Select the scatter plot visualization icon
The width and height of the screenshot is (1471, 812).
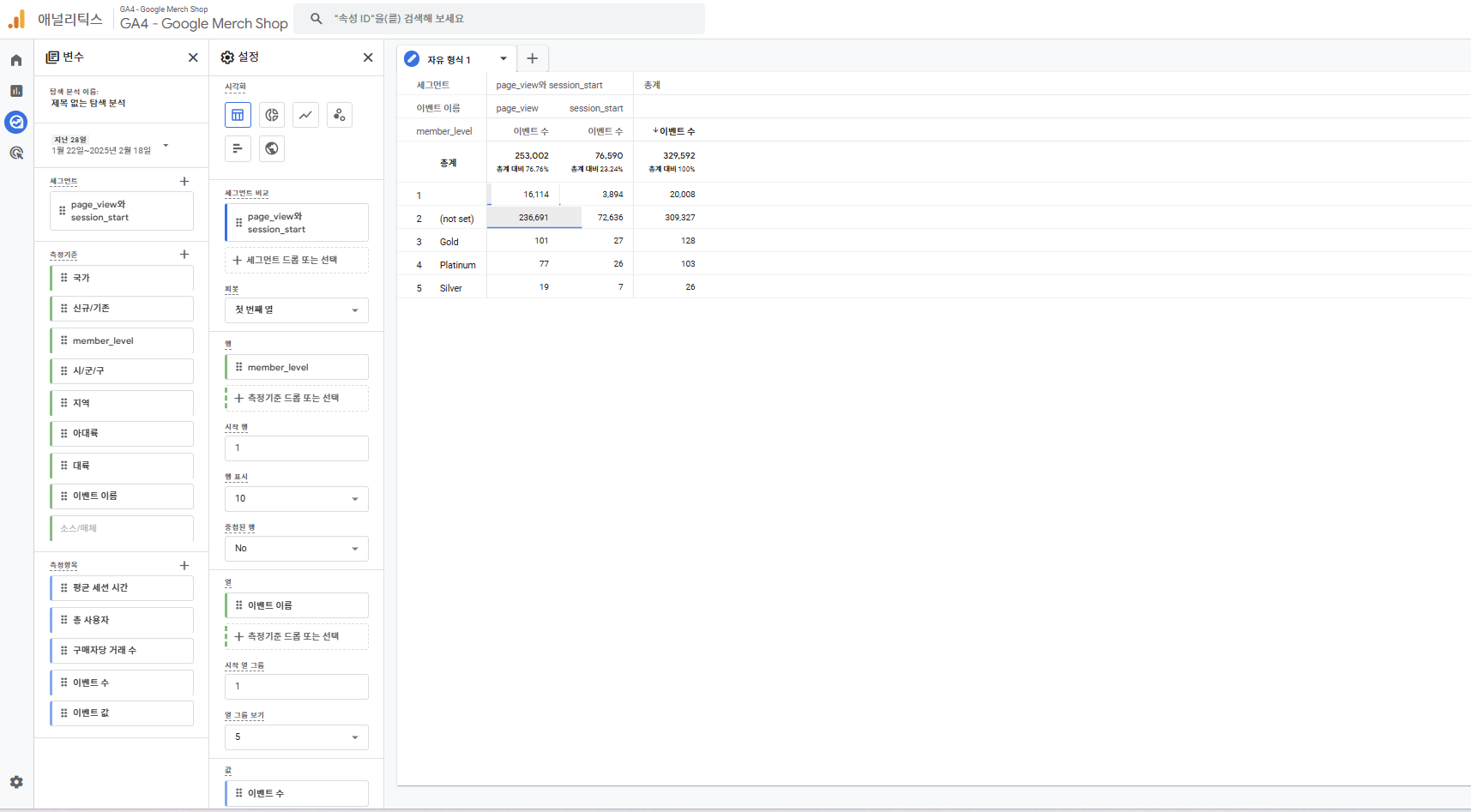point(340,115)
